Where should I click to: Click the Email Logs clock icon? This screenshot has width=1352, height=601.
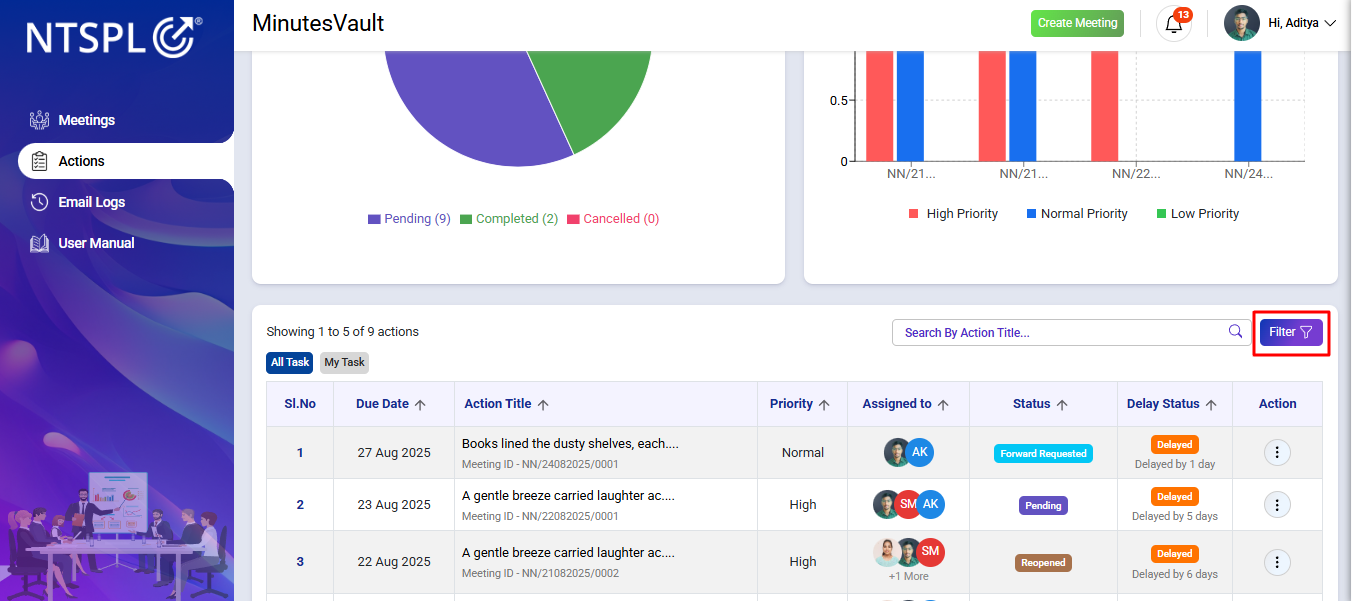(40, 202)
